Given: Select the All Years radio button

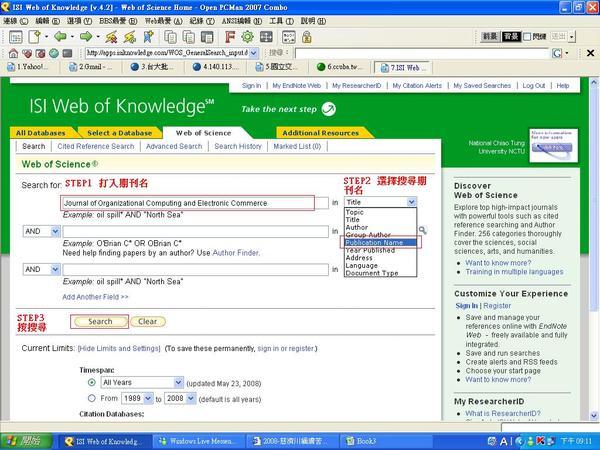Looking at the screenshot, I should [91, 382].
